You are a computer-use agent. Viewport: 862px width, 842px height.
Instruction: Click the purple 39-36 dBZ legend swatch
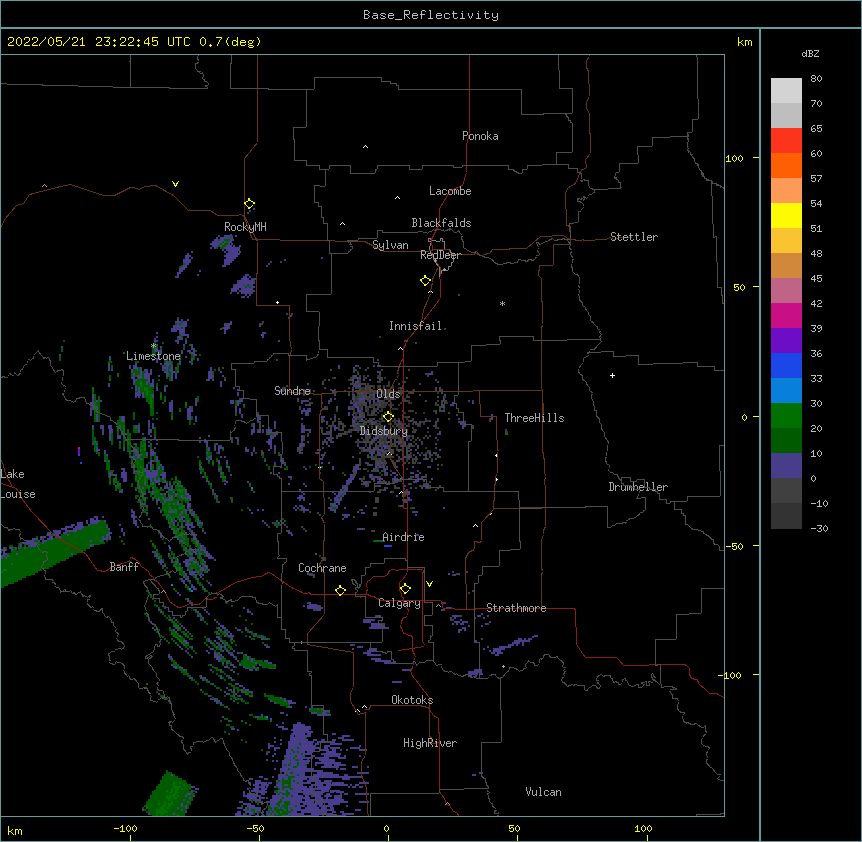(x=786, y=341)
